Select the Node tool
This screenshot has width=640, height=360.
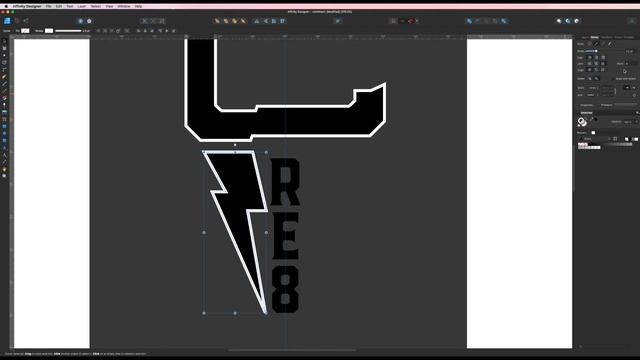pos(4,56)
